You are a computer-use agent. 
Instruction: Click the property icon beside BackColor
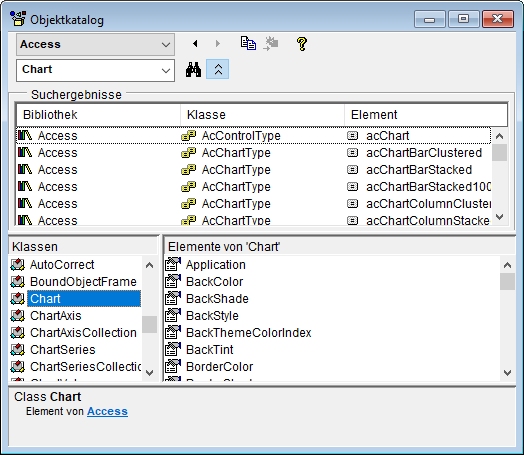coord(173,281)
